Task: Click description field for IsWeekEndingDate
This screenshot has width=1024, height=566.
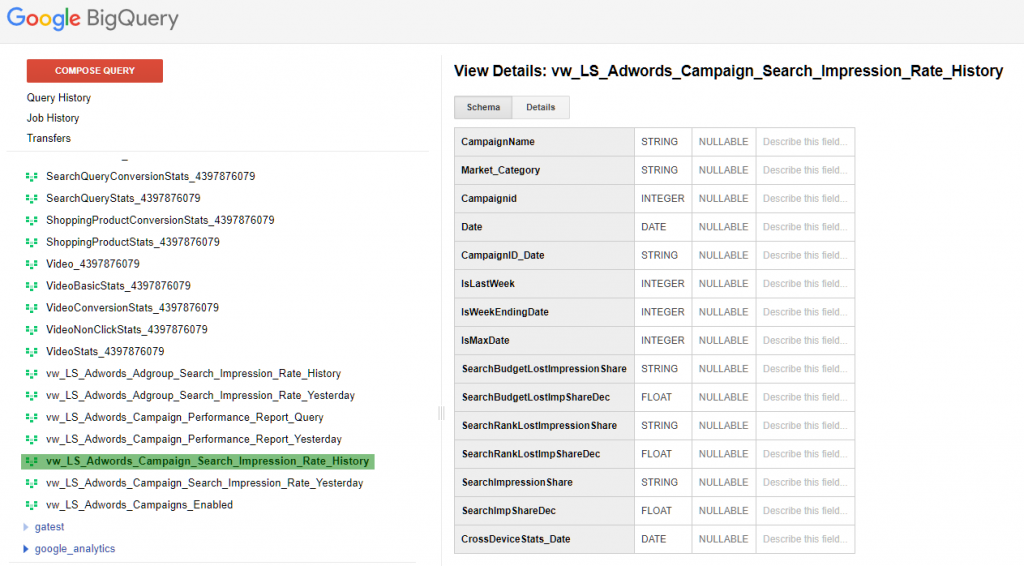Action: coord(805,312)
